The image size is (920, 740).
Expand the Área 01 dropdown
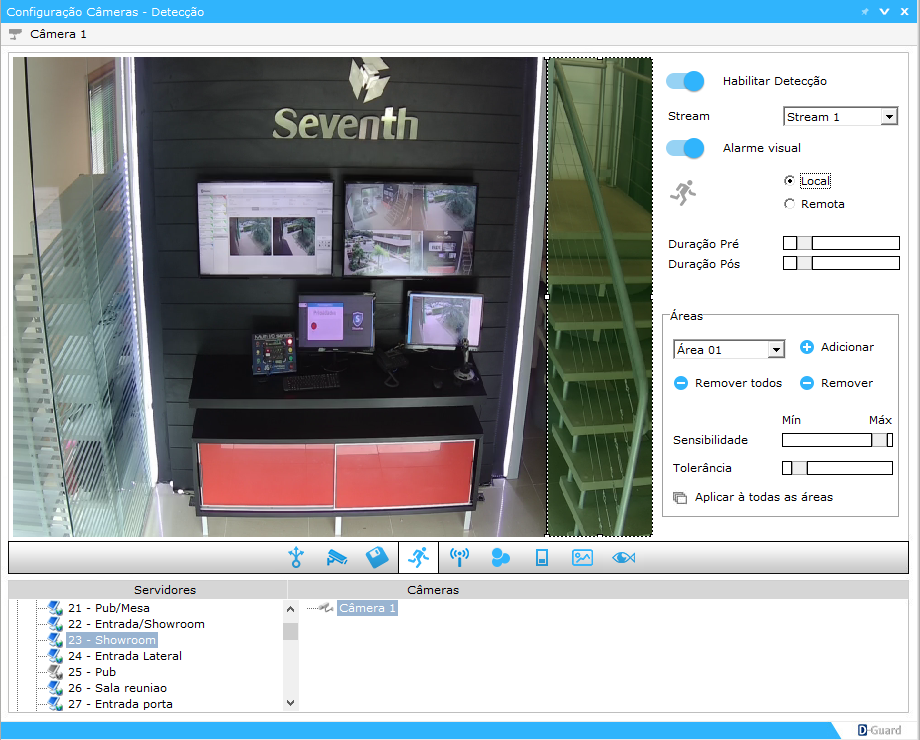coord(728,350)
